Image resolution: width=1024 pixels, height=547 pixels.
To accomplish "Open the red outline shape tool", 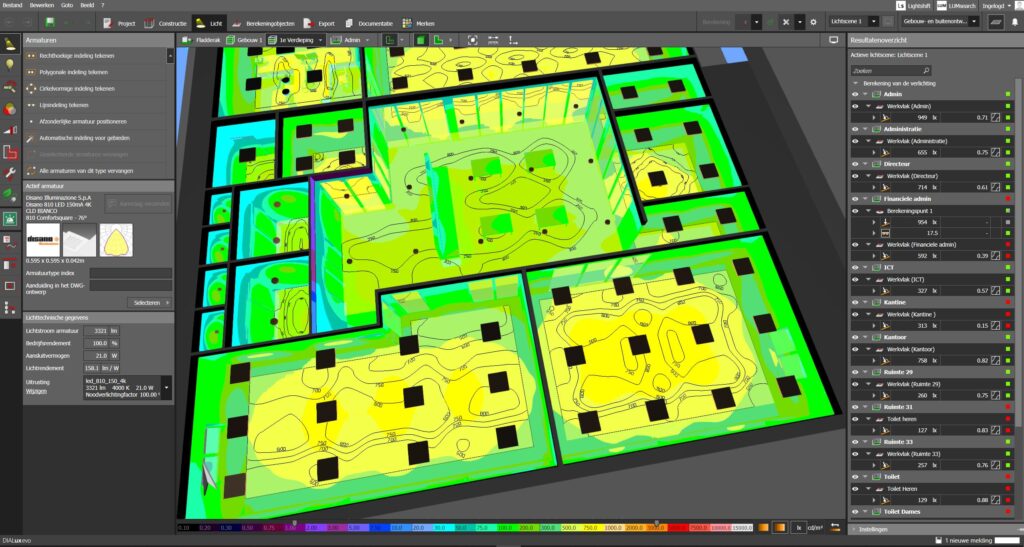I will coord(10,153).
